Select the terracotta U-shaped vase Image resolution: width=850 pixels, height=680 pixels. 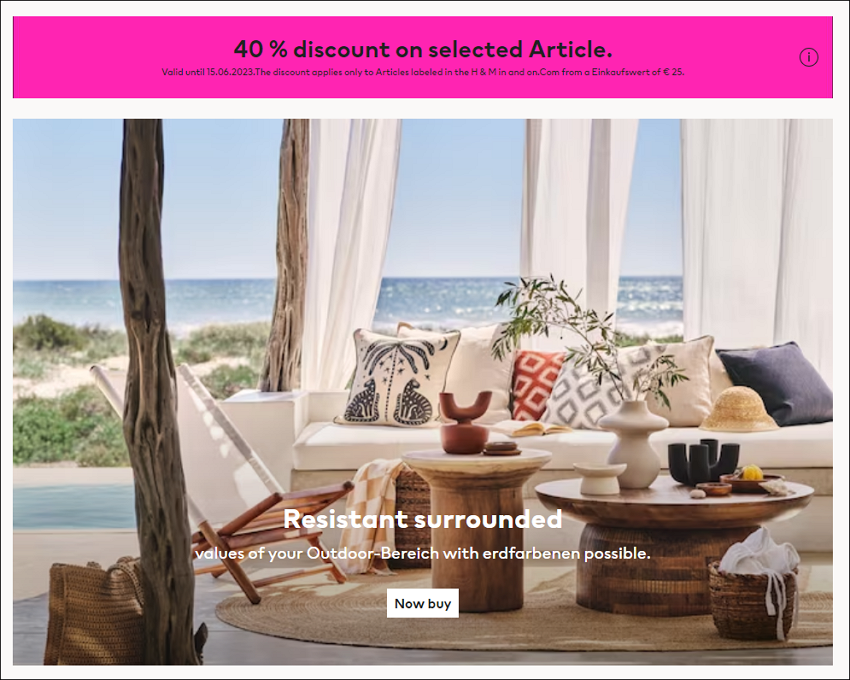[x=465, y=422]
